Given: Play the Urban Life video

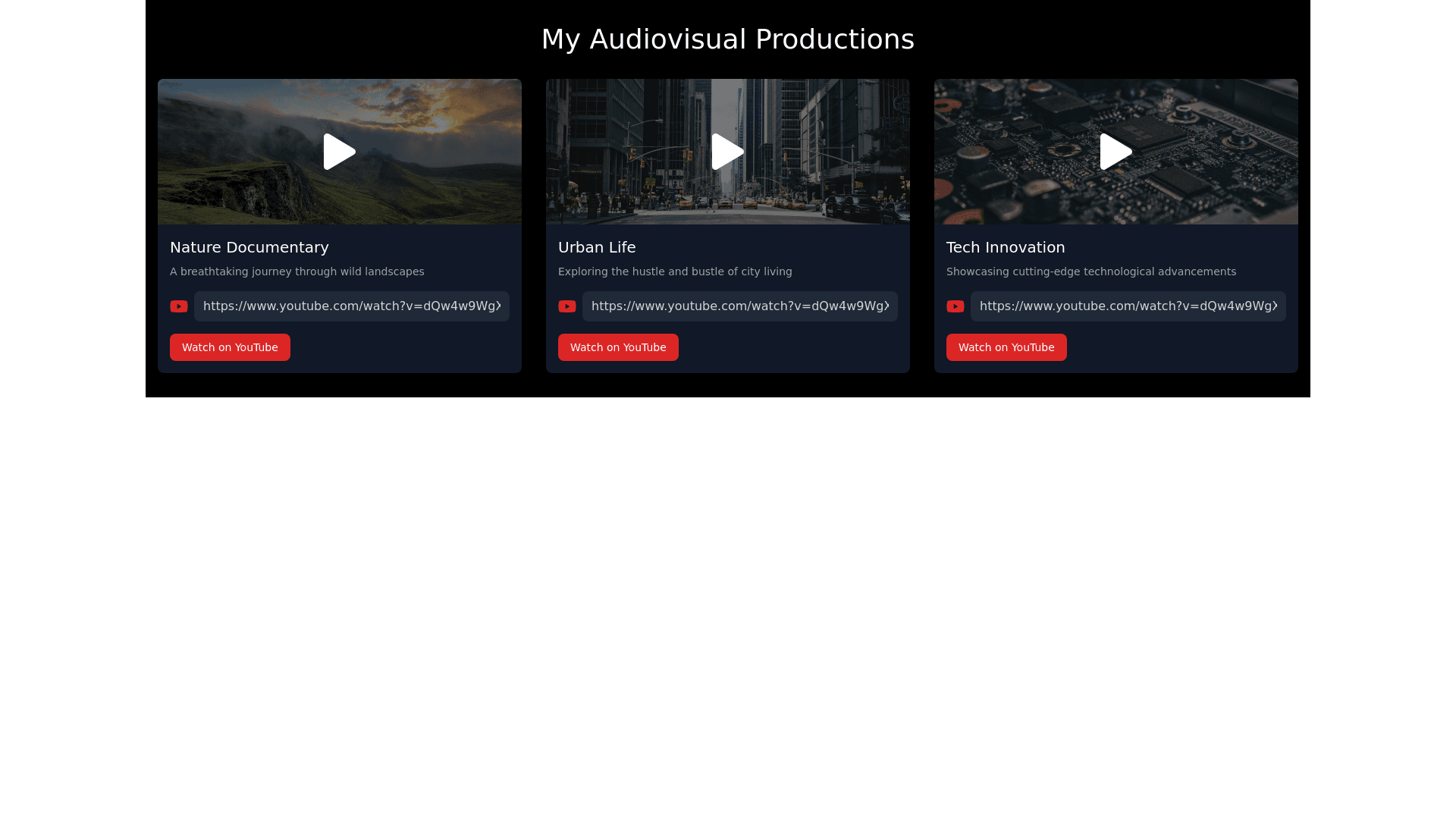Looking at the screenshot, I should coord(727,152).
